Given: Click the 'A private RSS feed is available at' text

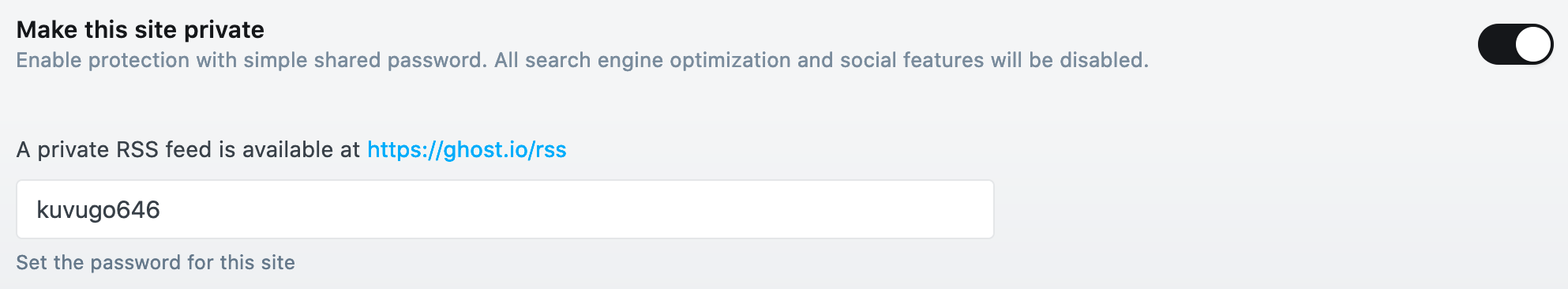Looking at the screenshot, I should pos(188,149).
